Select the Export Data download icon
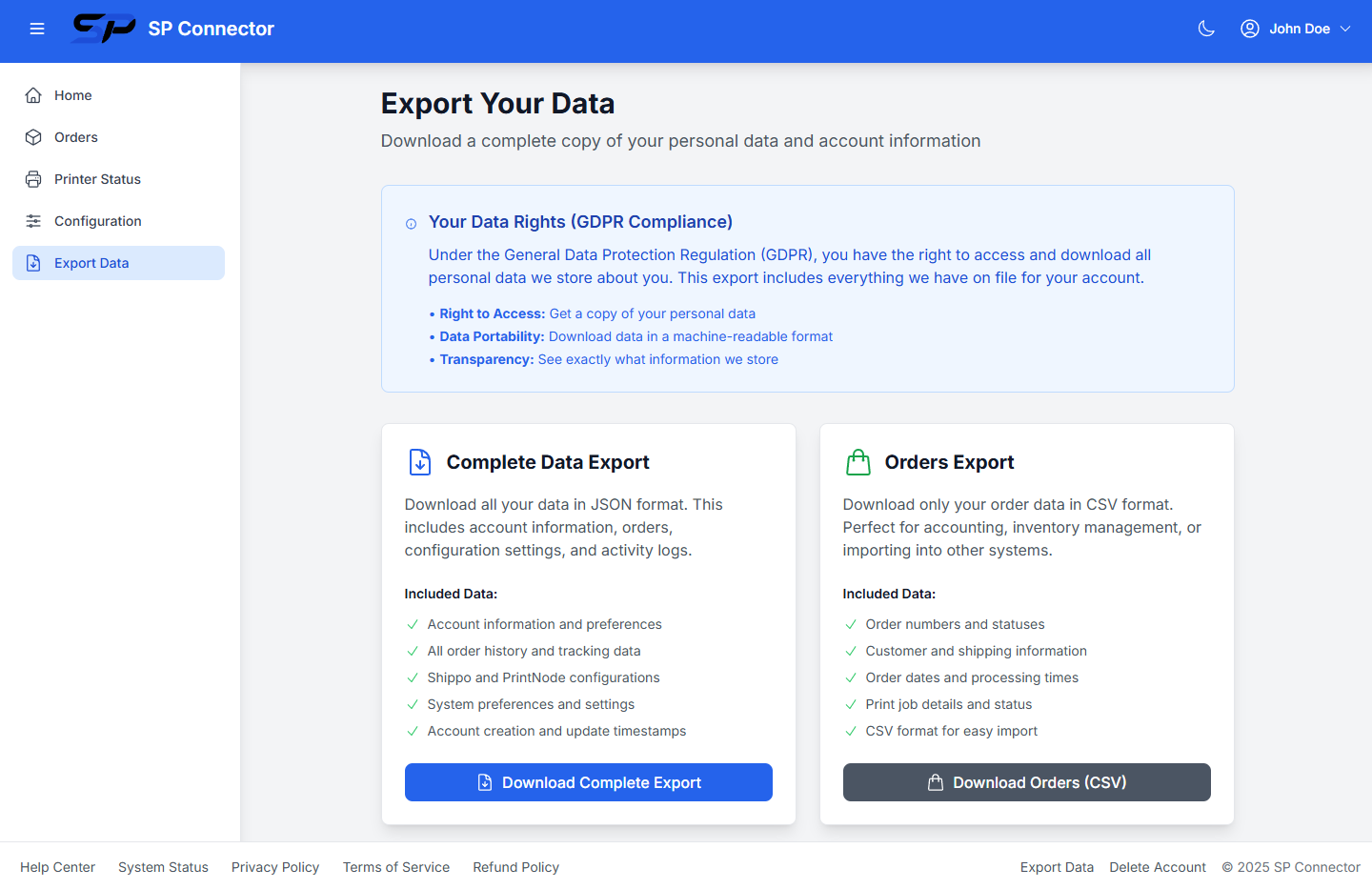 pyautogui.click(x=33, y=263)
